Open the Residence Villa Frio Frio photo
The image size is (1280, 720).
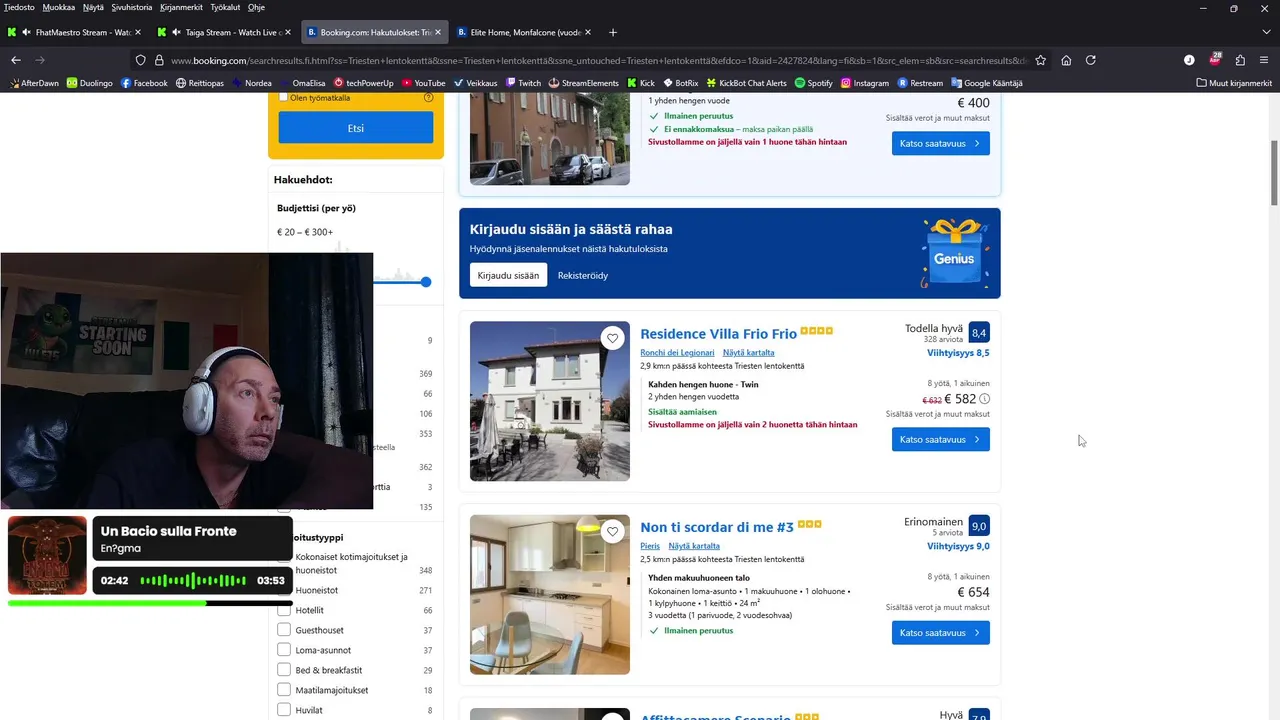click(550, 401)
